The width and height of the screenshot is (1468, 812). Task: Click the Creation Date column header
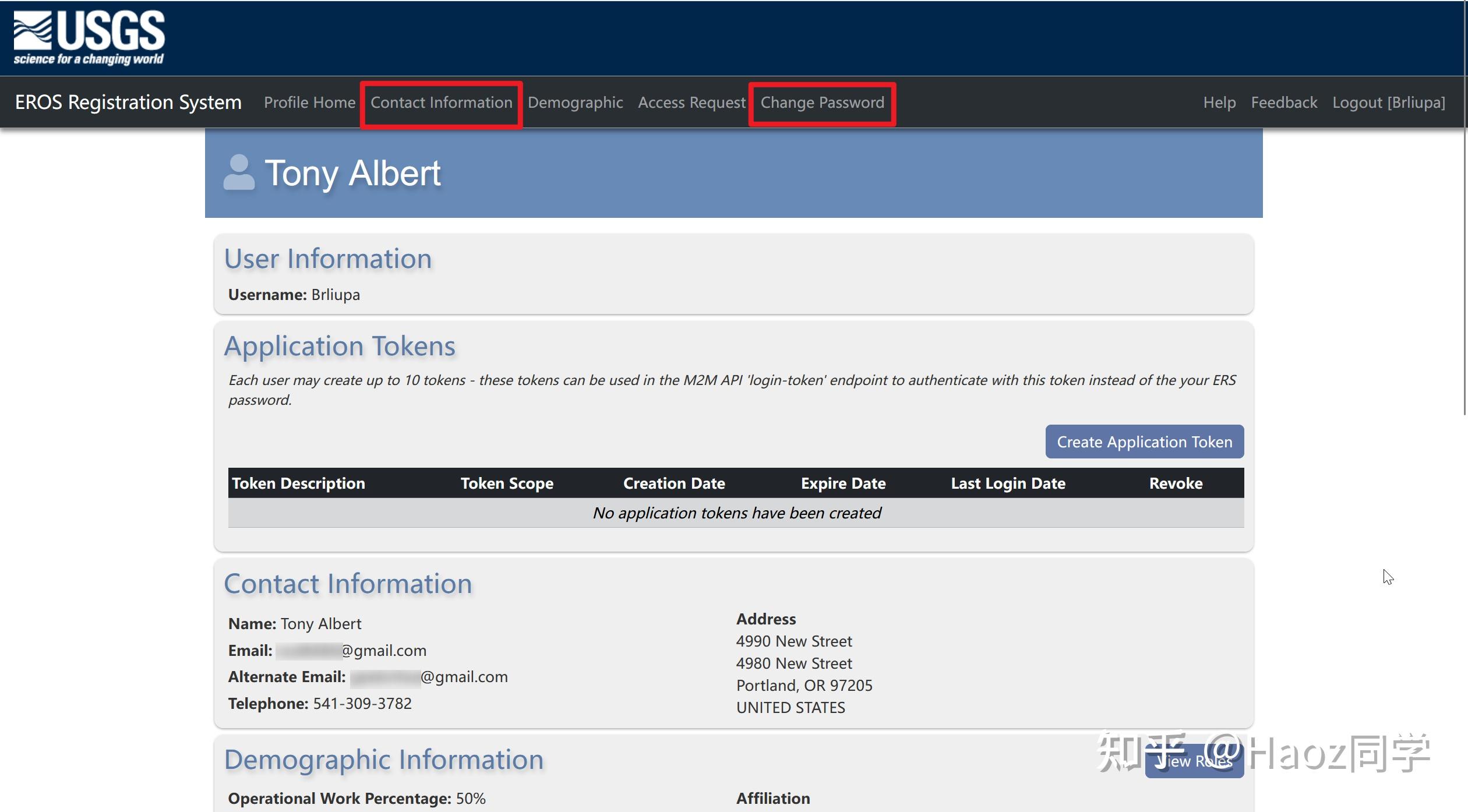(x=674, y=483)
